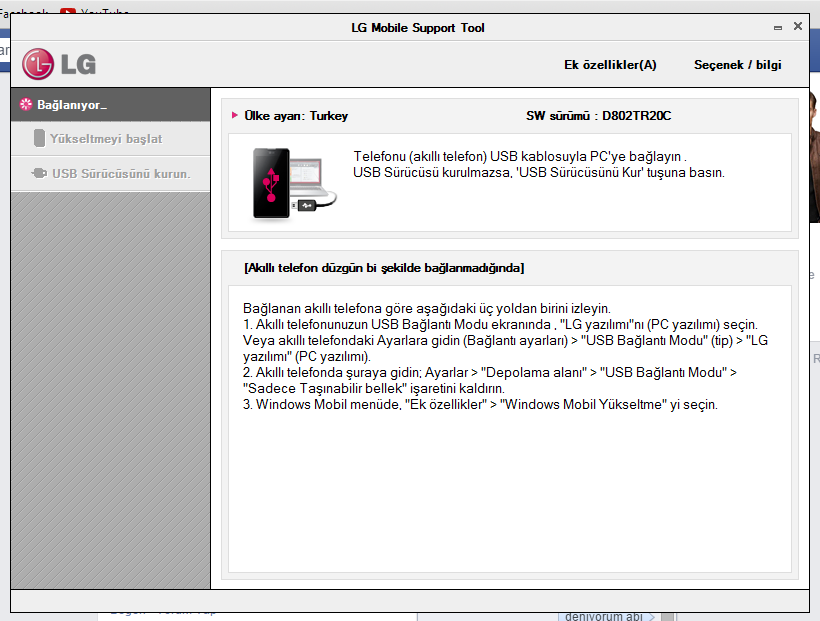The image size is (820, 621).
Task: Close the LG Mobile Support Tool window
Action: (798, 26)
